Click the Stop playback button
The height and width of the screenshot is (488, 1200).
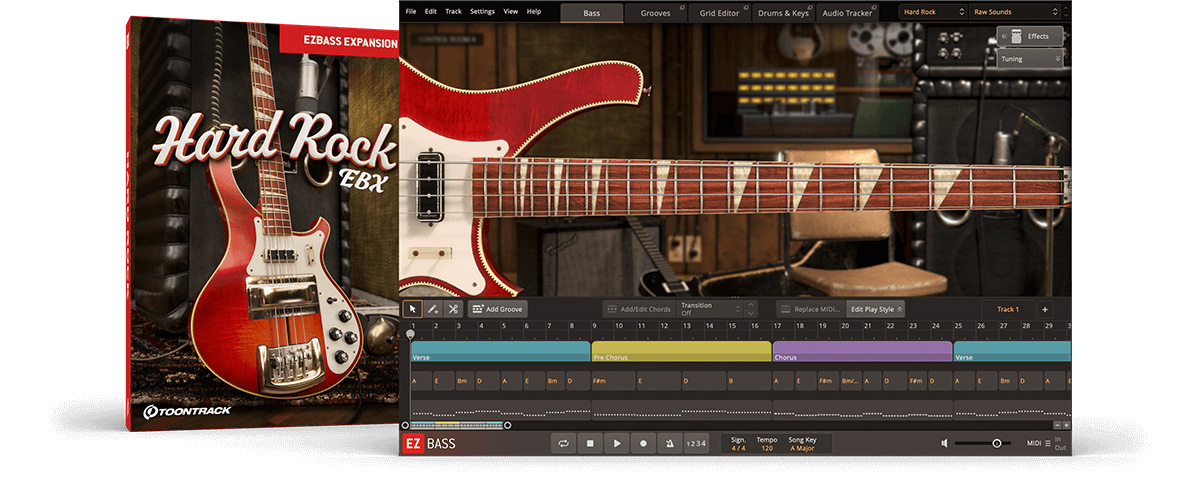[x=591, y=443]
